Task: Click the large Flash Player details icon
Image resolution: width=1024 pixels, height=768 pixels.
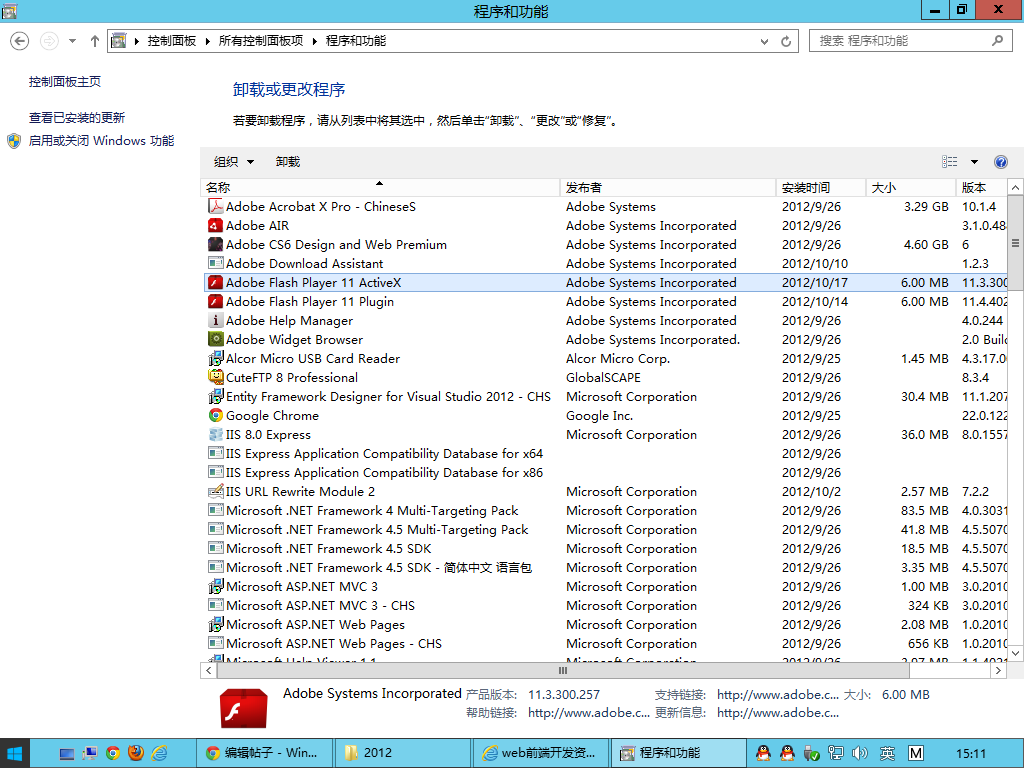Action: click(244, 708)
